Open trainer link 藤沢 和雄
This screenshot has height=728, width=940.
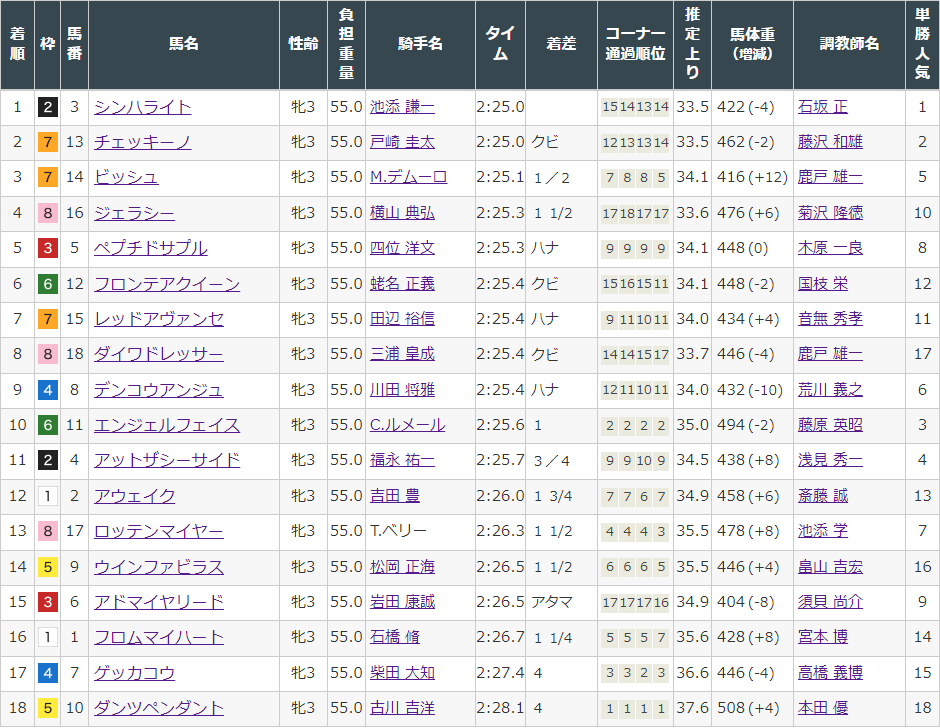tap(830, 143)
